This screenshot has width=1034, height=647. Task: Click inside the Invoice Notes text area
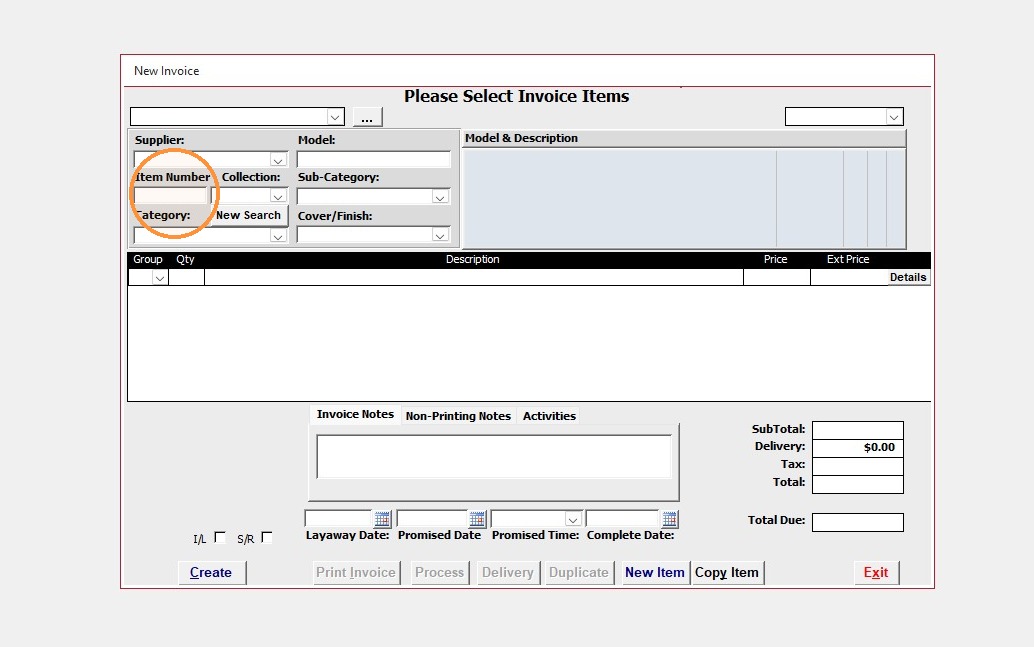point(494,456)
